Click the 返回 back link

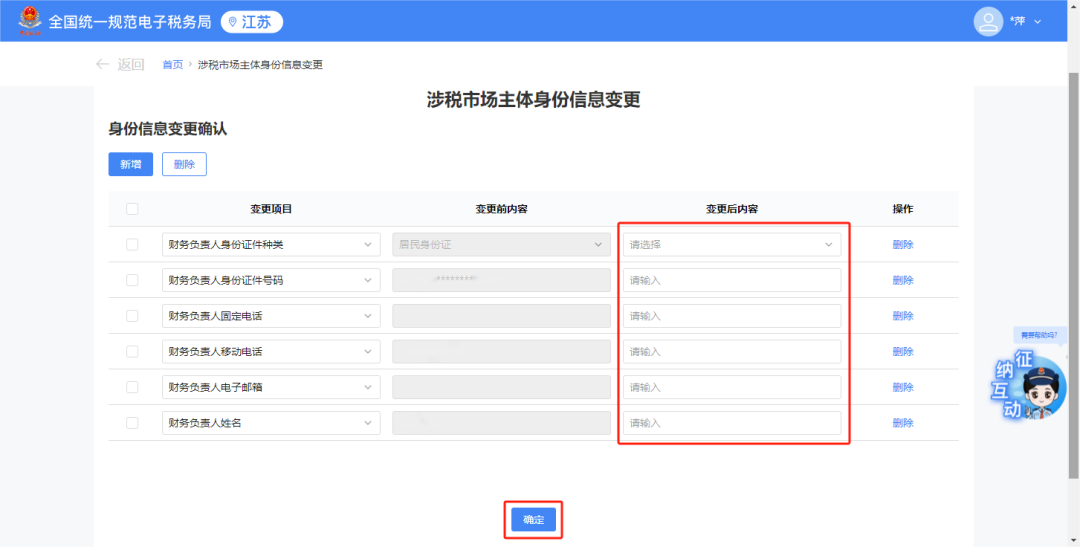(x=130, y=65)
